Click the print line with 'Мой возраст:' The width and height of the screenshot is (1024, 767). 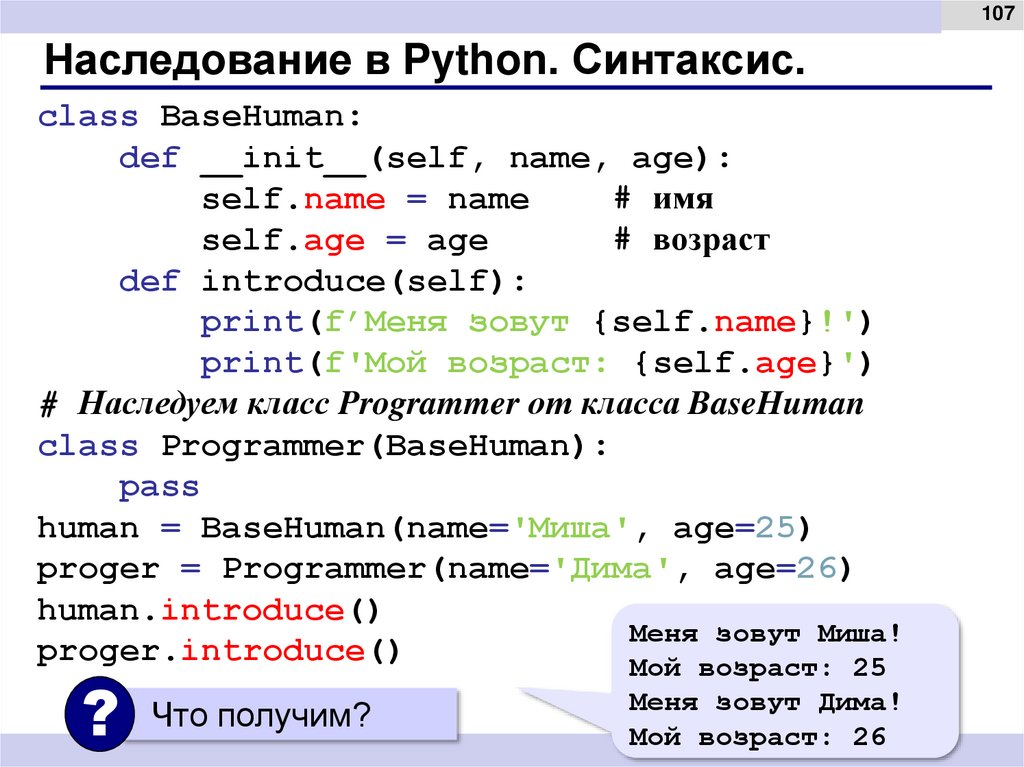point(536,364)
